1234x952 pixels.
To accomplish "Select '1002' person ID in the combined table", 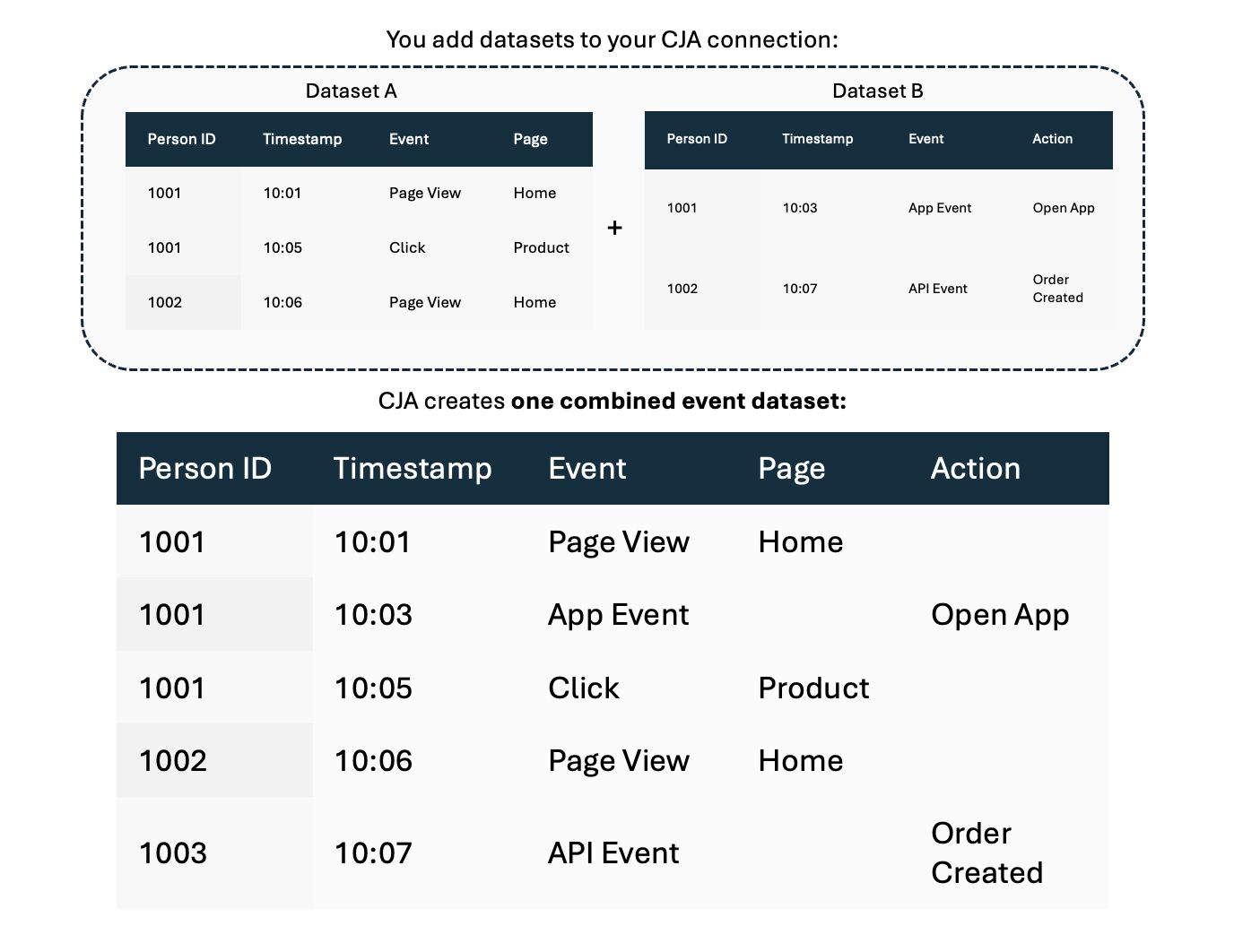I will click(172, 760).
